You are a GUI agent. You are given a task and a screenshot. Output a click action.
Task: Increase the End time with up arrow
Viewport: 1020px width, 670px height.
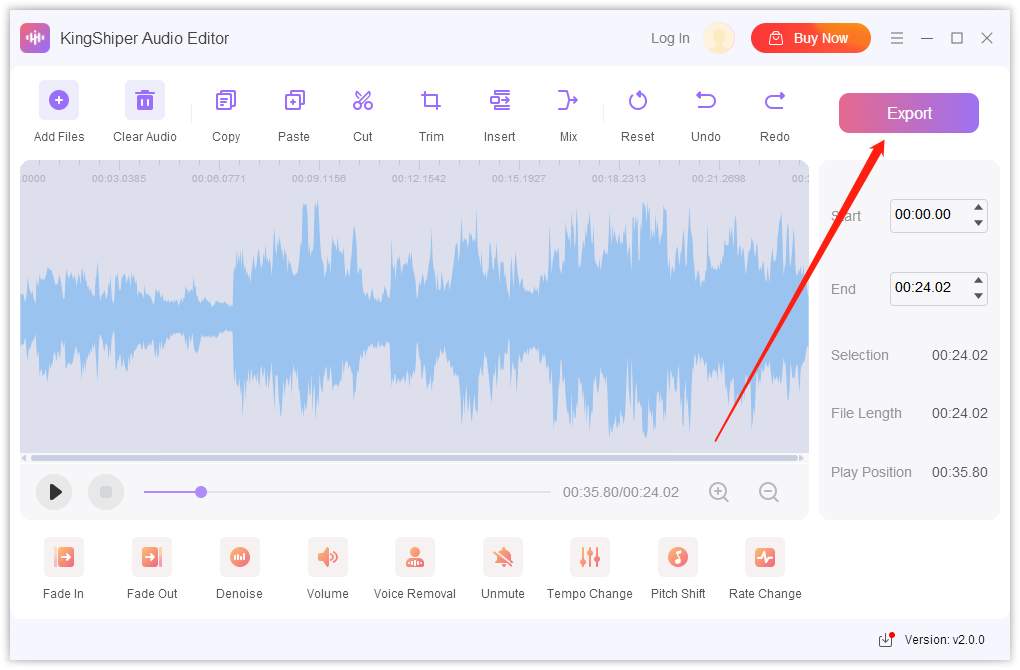click(978, 280)
